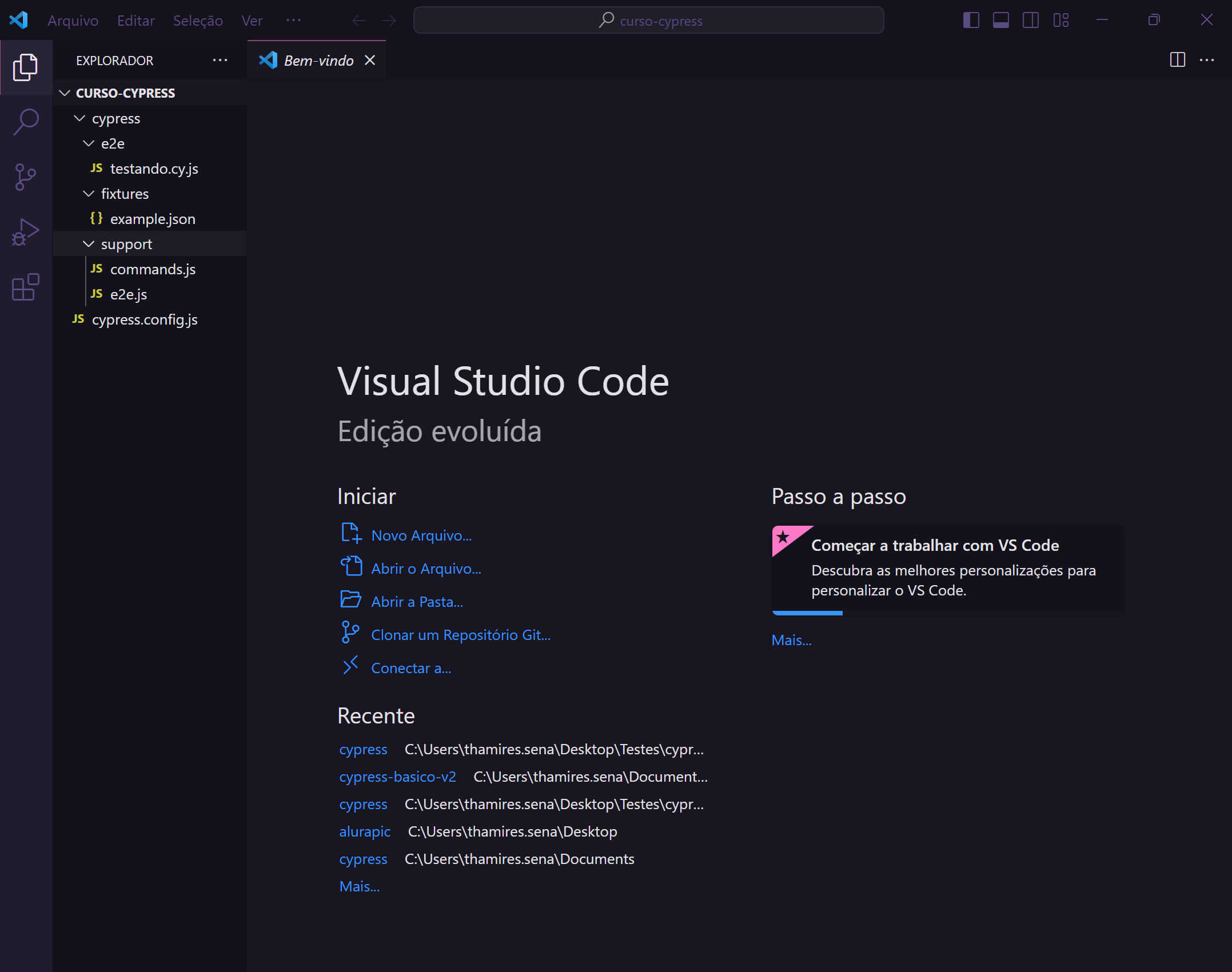
Task: Click the VS Code logo in title bar
Action: click(x=19, y=20)
